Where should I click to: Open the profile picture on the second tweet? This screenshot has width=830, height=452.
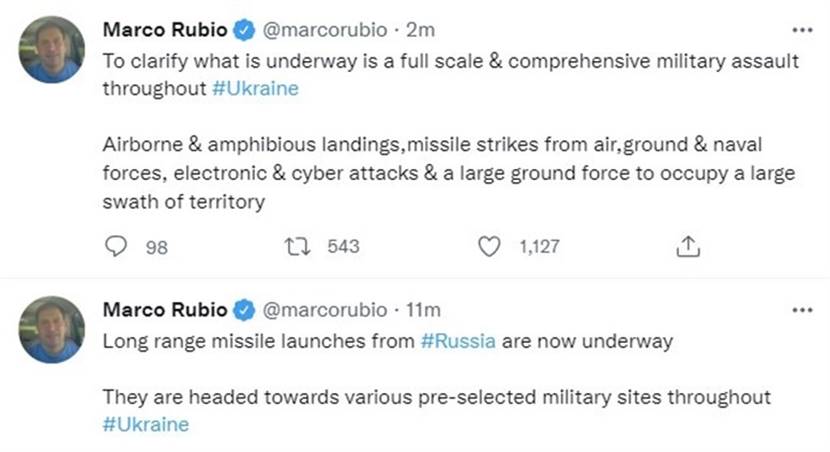pos(52,329)
